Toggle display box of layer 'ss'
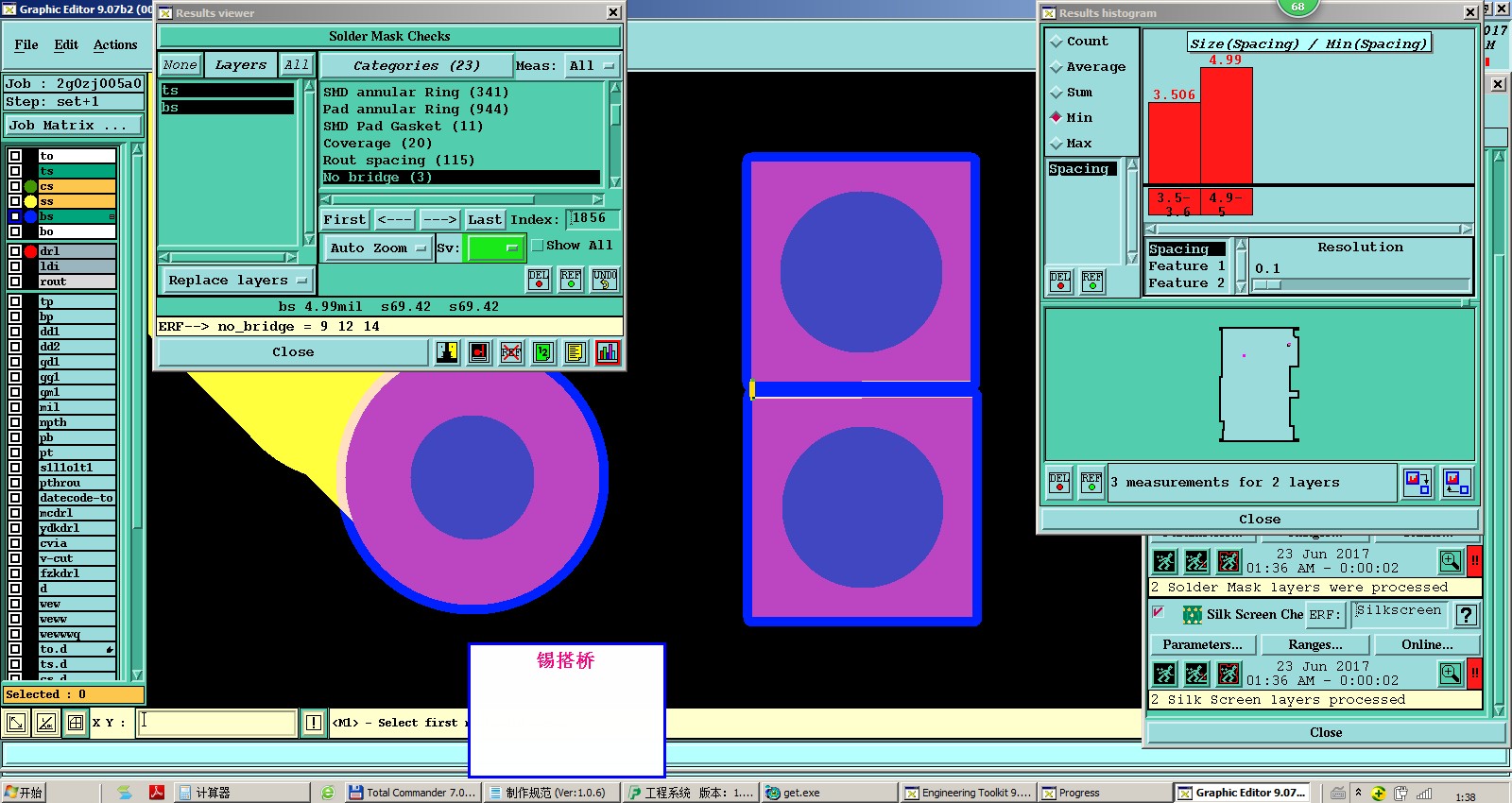 point(15,201)
